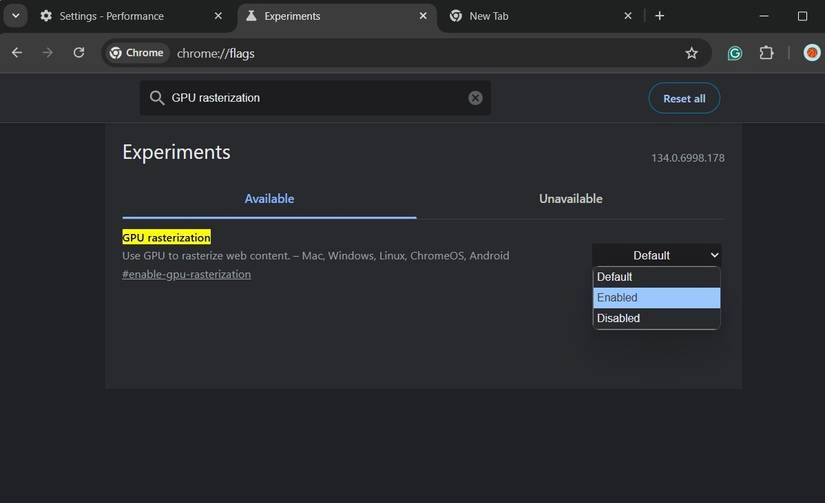Screen dimensions: 825x503
Task: Select Disabled in the GPU rasterization dropdown
Action: [656, 318]
